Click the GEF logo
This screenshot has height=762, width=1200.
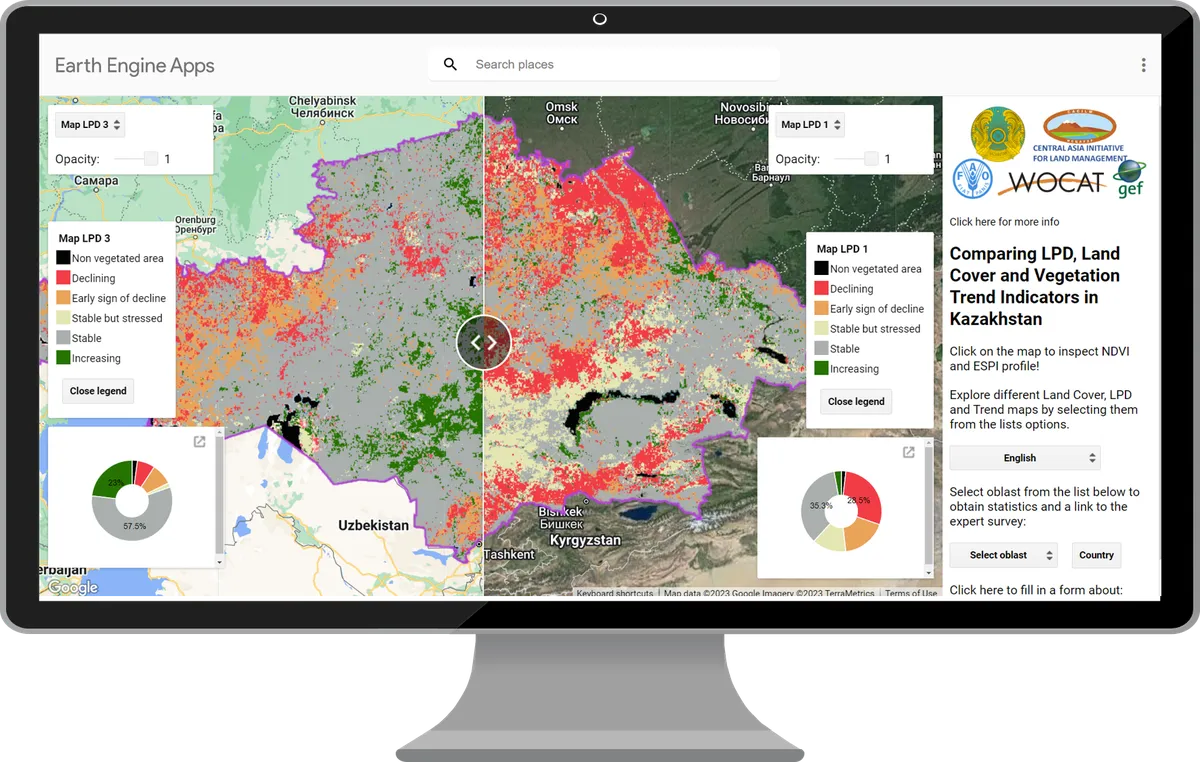pos(1130,179)
